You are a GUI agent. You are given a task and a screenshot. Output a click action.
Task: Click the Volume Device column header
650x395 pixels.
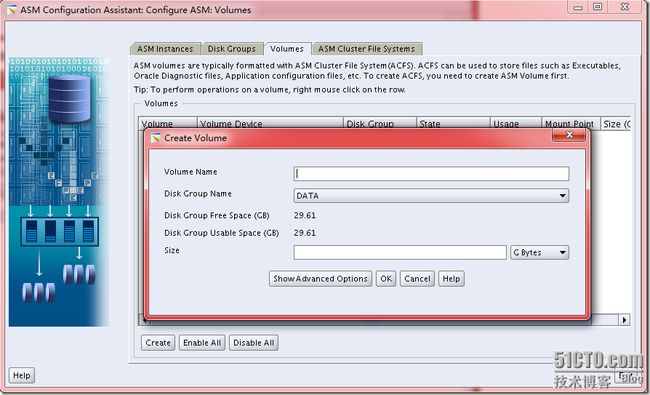click(270, 124)
